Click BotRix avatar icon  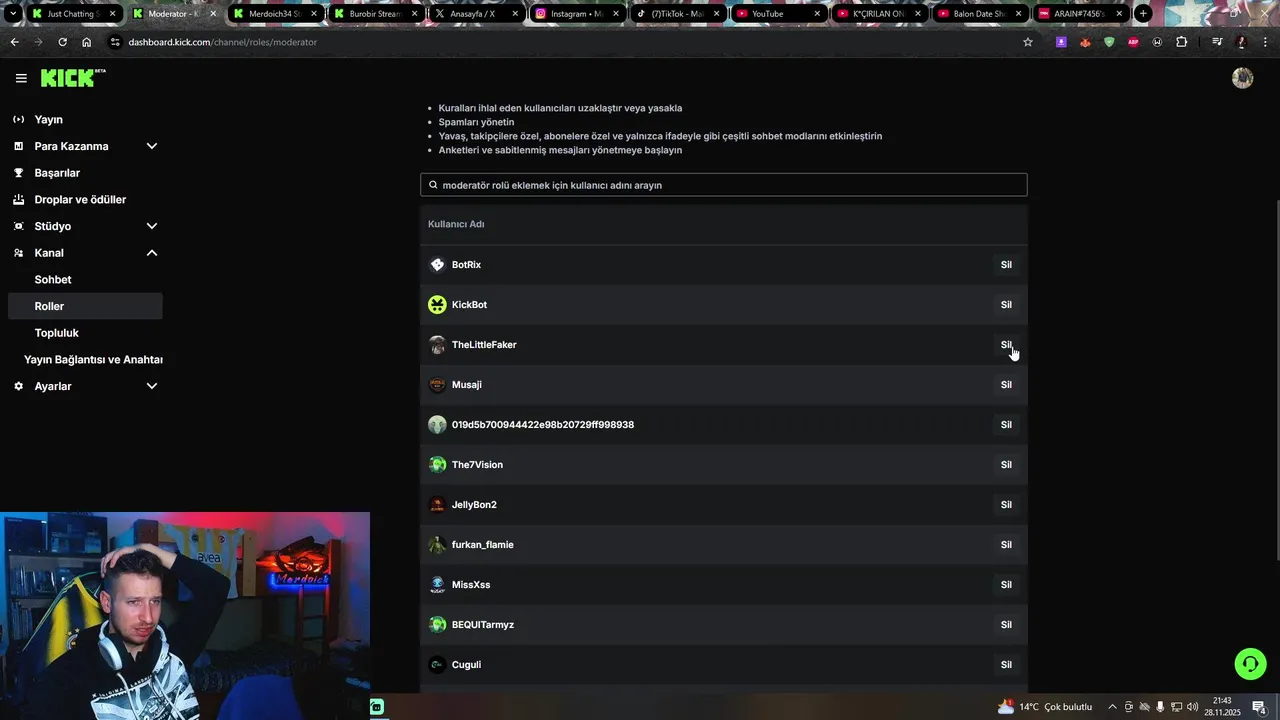click(x=437, y=265)
